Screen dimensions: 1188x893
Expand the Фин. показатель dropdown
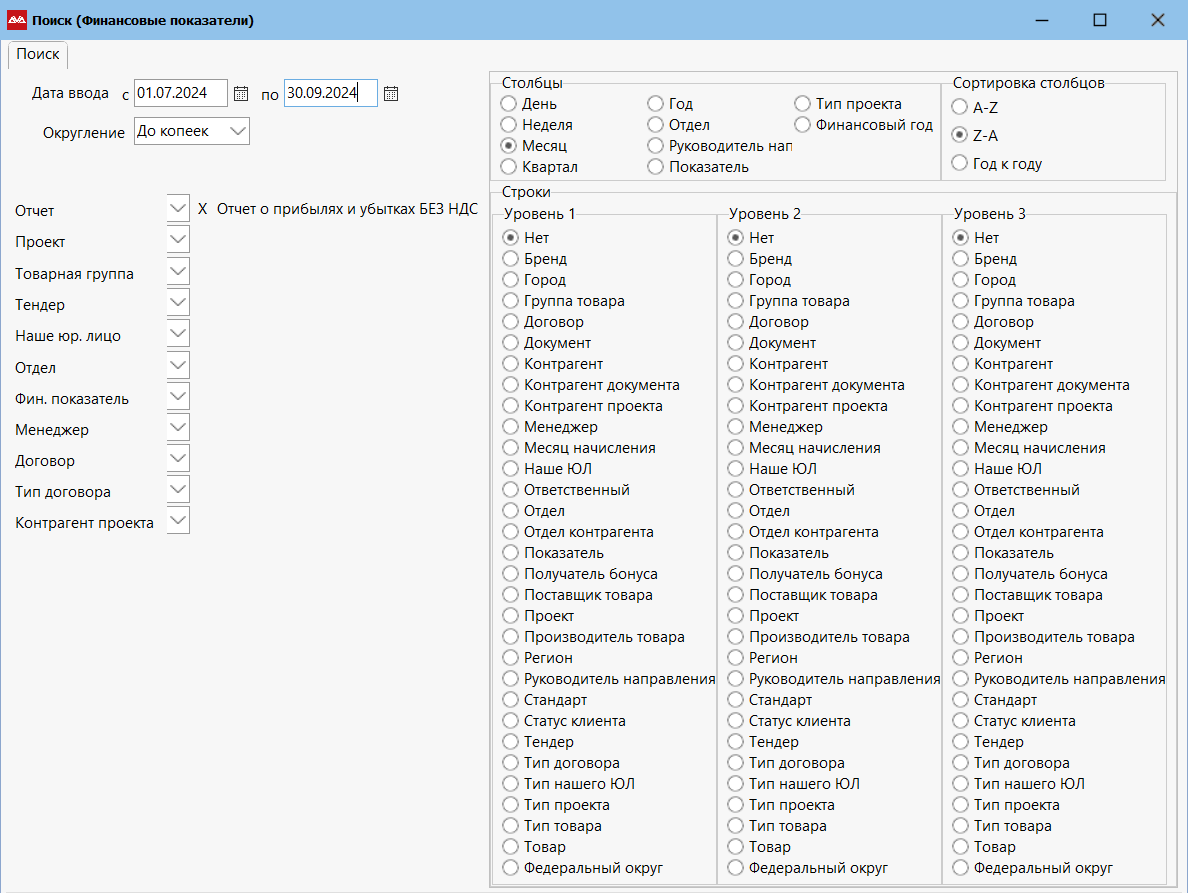(178, 396)
